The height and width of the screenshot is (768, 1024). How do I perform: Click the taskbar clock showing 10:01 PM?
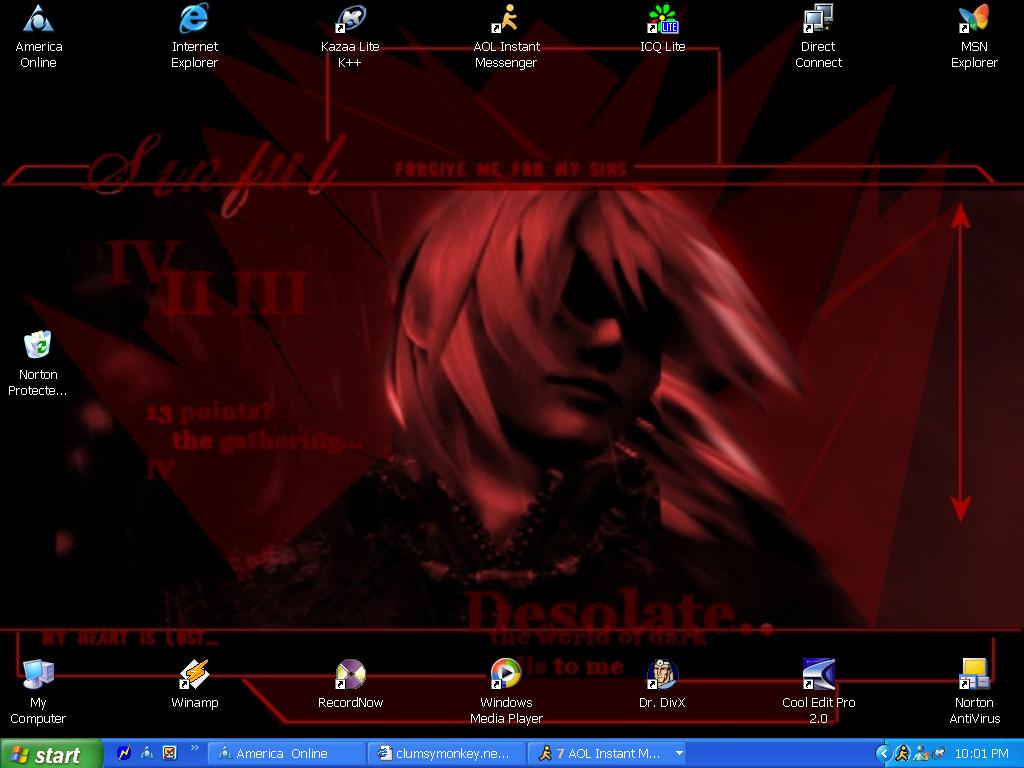pyautogui.click(x=981, y=754)
